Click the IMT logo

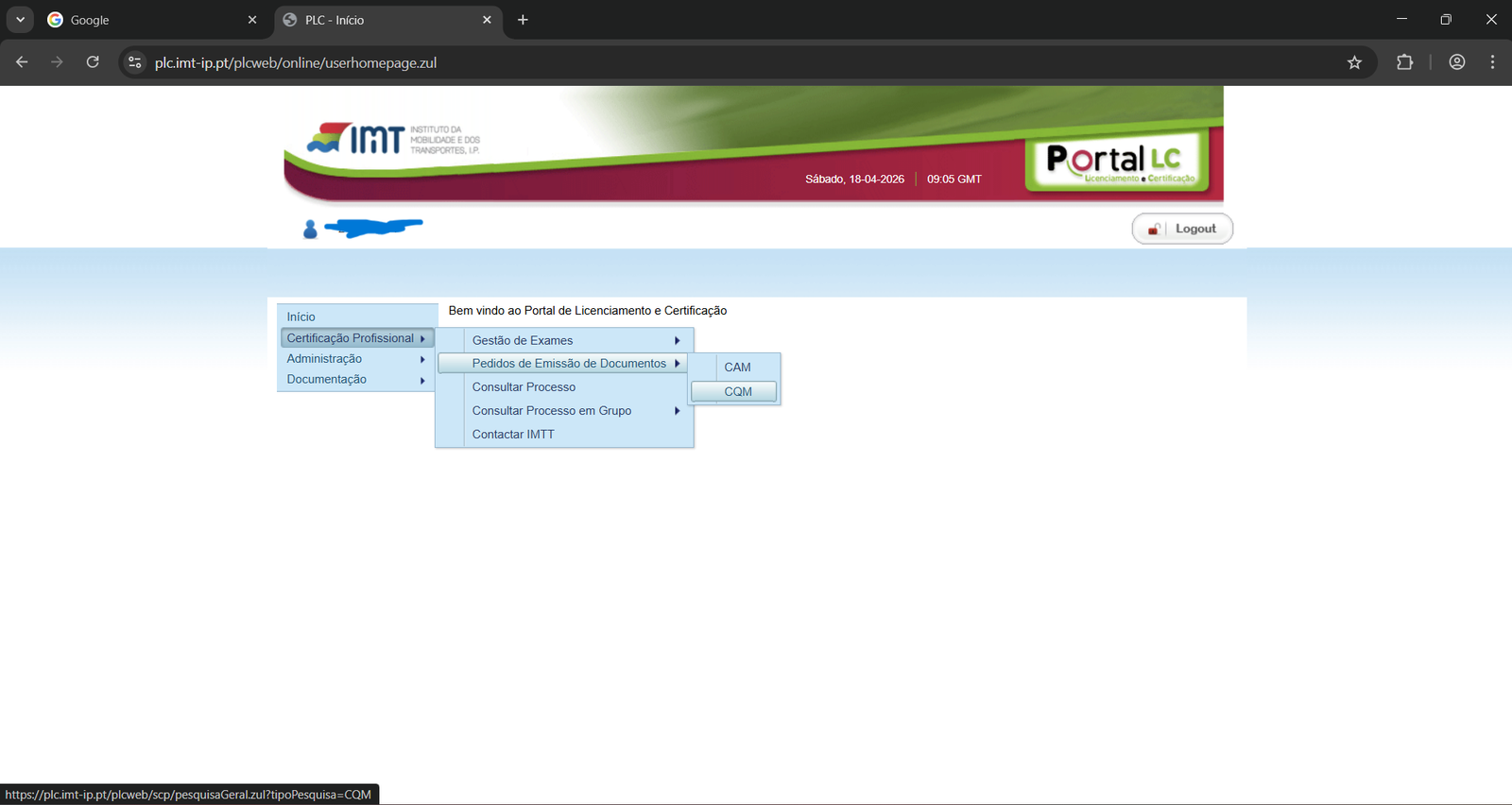pos(393,139)
